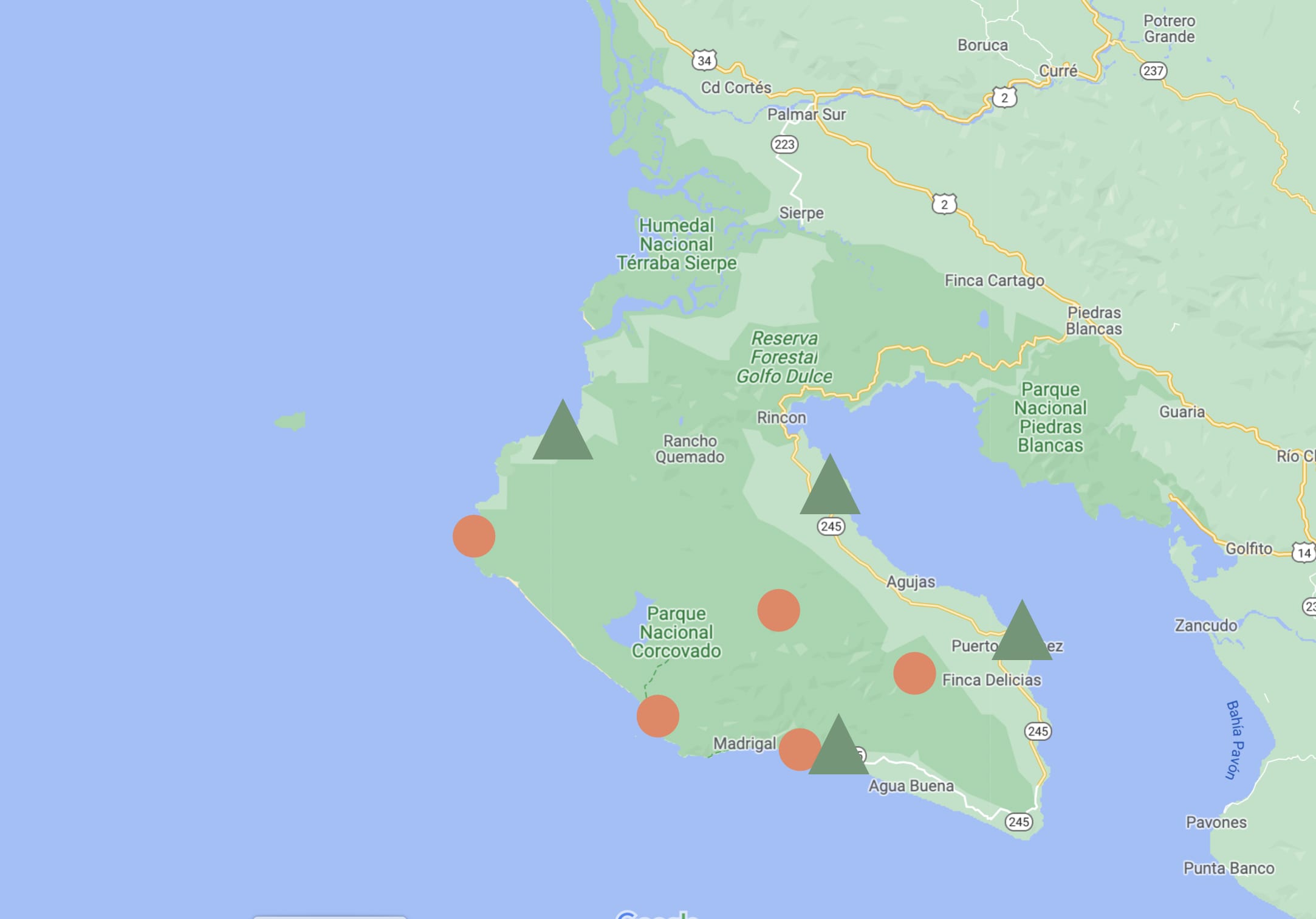Click the route 223 road shield
Image resolution: width=1316 pixels, height=919 pixels.
coord(784,145)
